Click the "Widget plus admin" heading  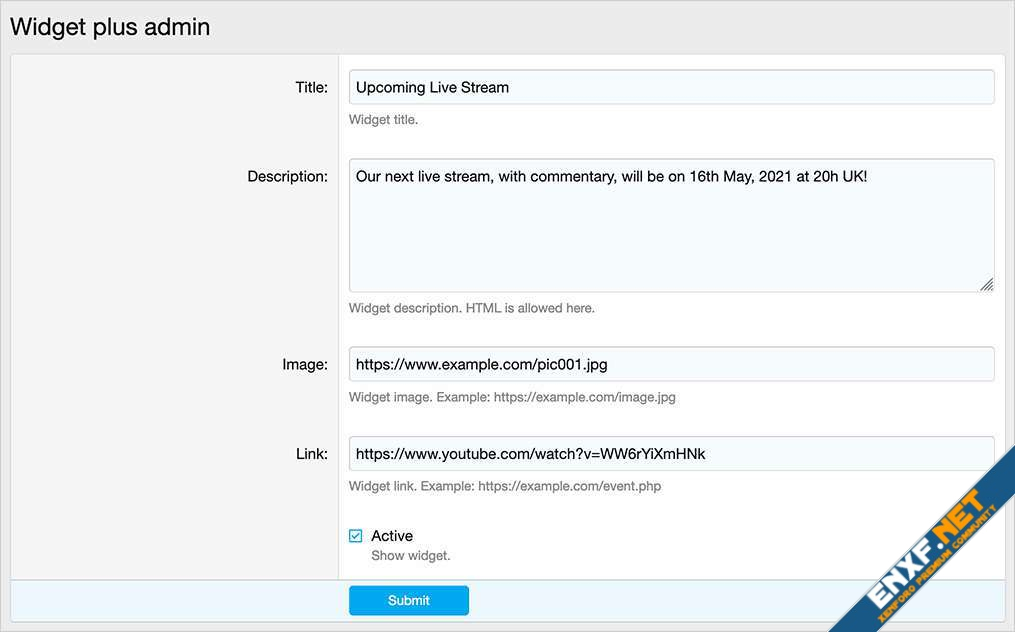tap(110, 27)
